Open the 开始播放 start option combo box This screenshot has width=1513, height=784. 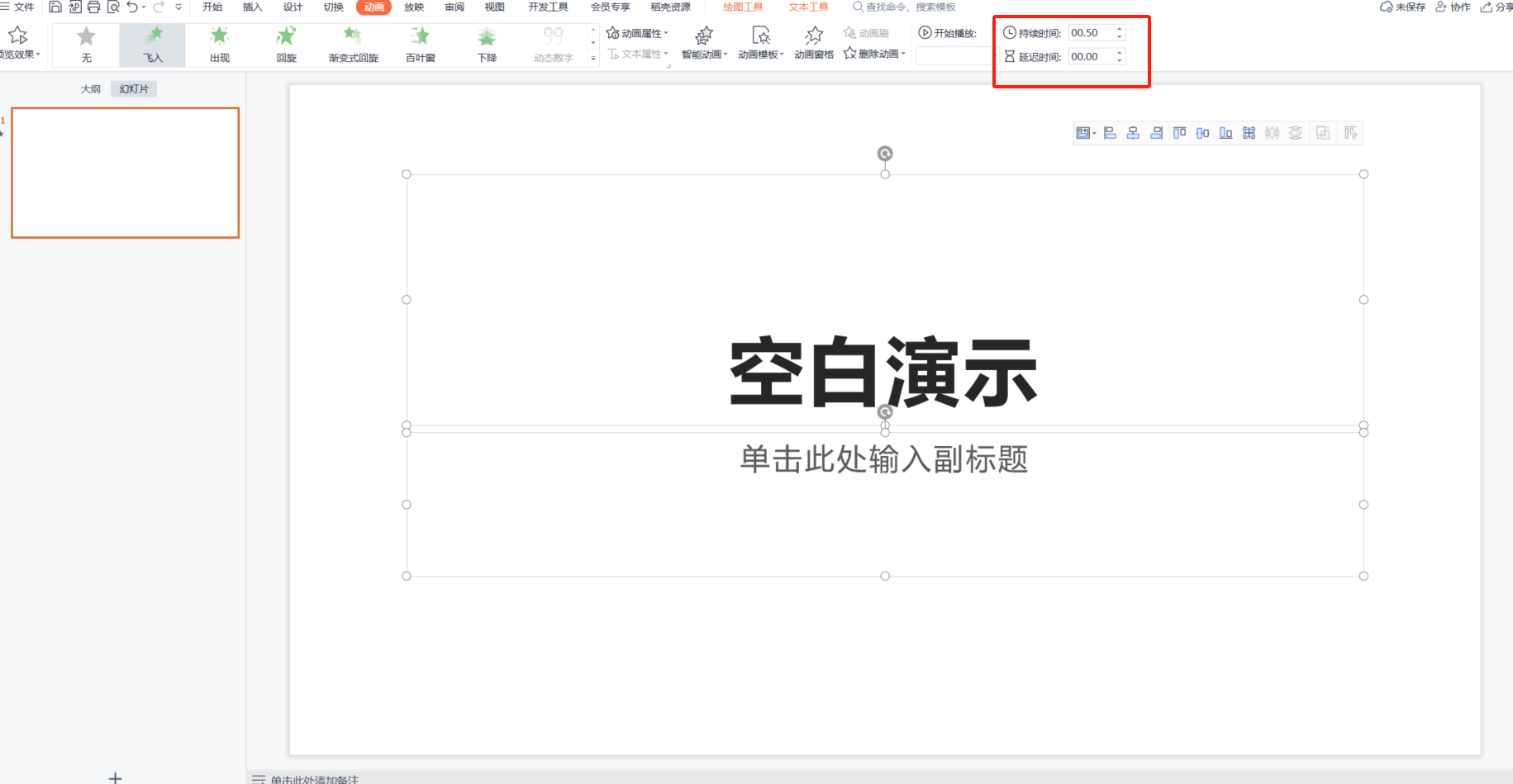pyautogui.click(x=954, y=56)
